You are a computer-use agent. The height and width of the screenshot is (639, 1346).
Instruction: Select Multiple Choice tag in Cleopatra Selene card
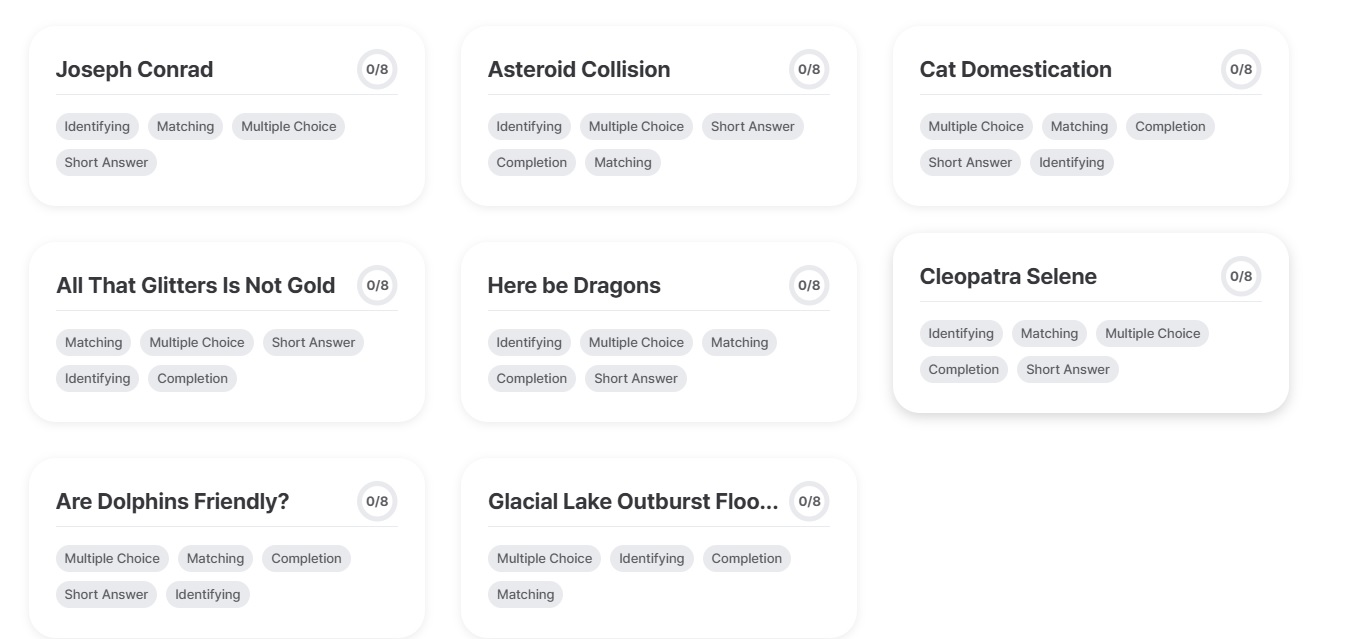1152,333
